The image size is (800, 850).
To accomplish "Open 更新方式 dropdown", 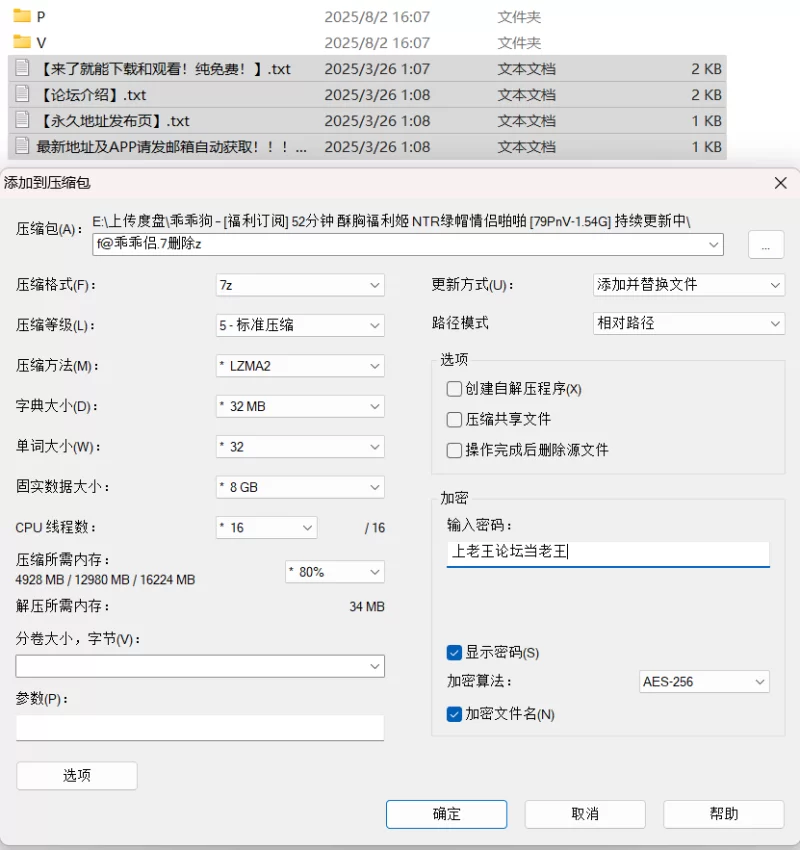I will point(689,285).
